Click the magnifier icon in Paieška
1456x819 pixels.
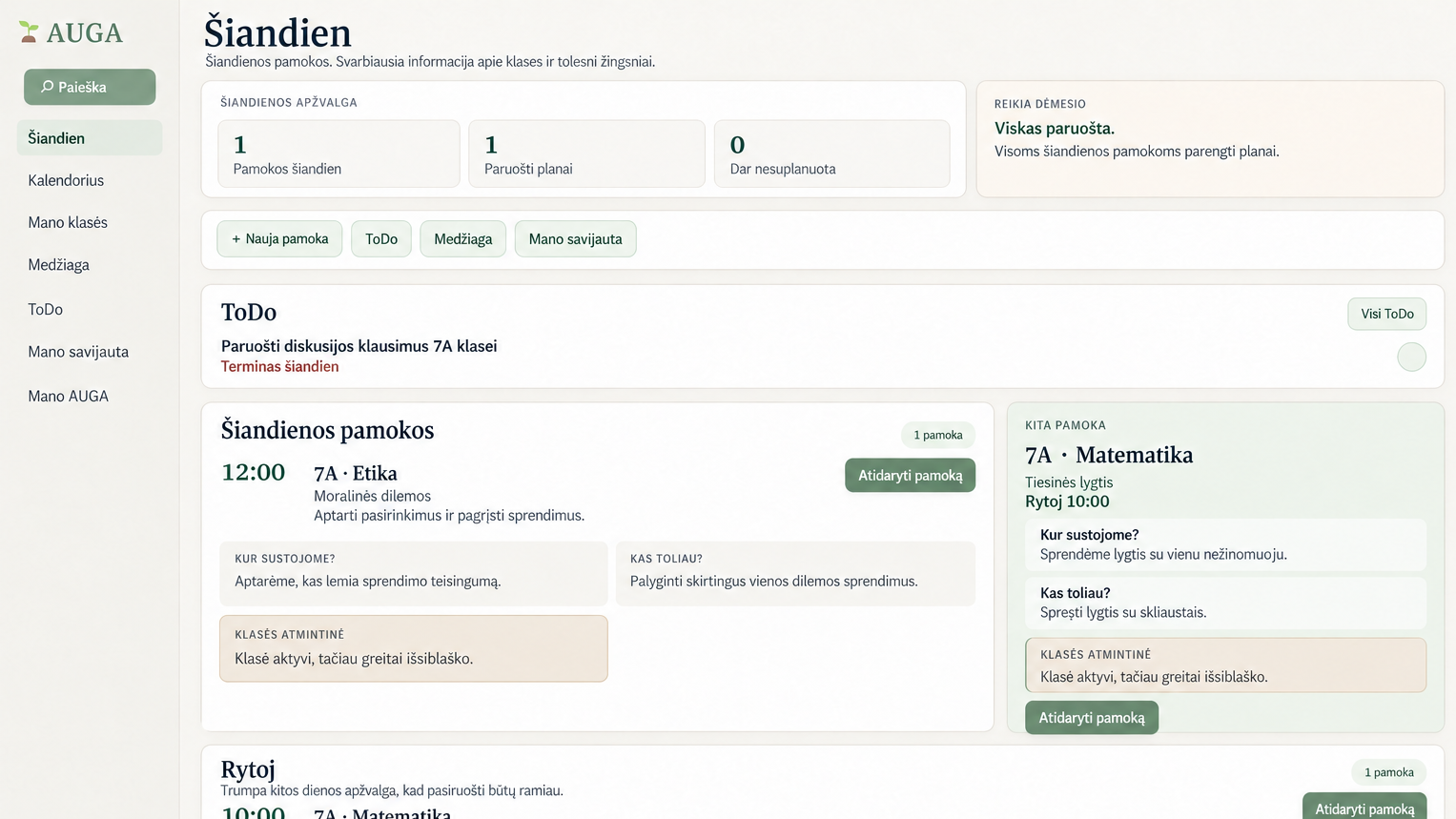pos(47,87)
